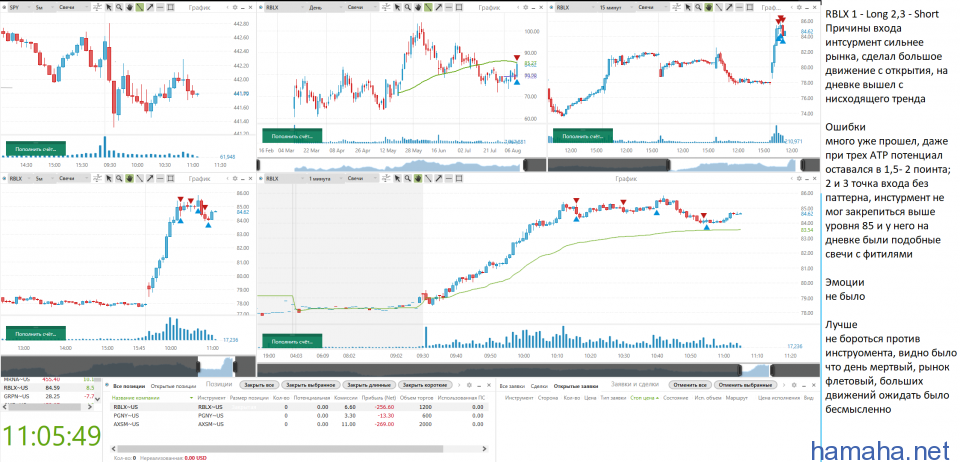Switch to Сделки tab
Screen dimensions: 960x462
539,386
